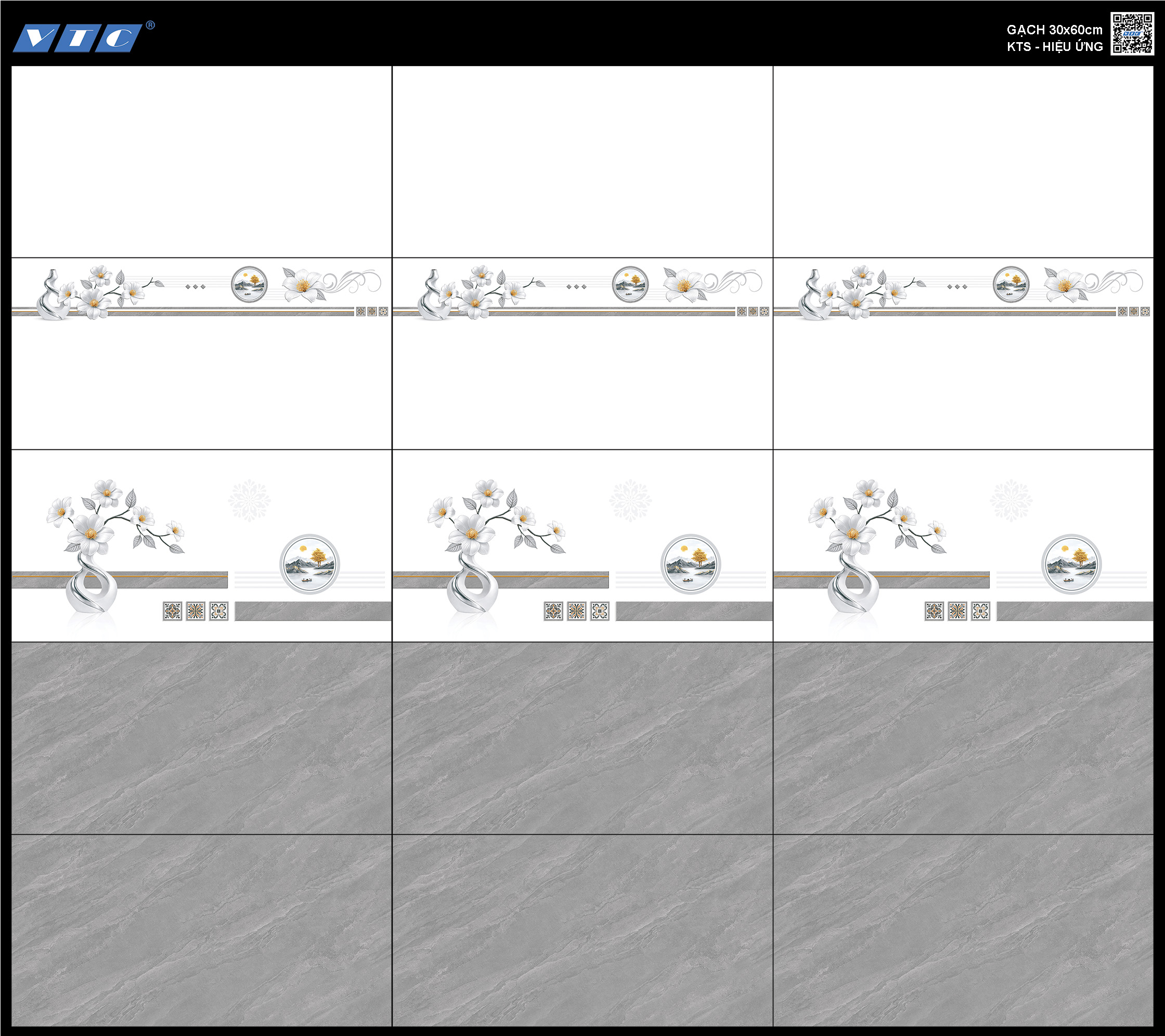
Task: Select the bottom-left gray marble tile
Action: [x=201, y=930]
